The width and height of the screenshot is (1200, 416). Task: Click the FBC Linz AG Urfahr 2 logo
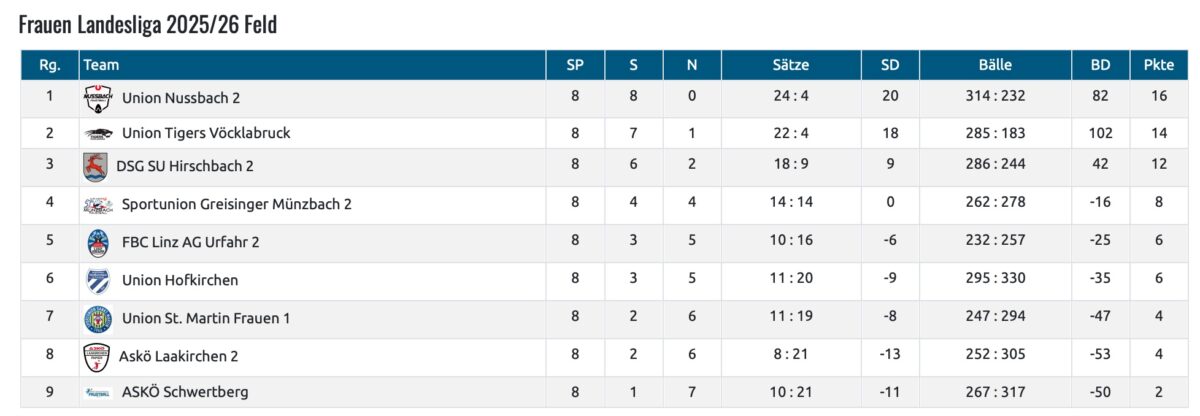(98, 243)
